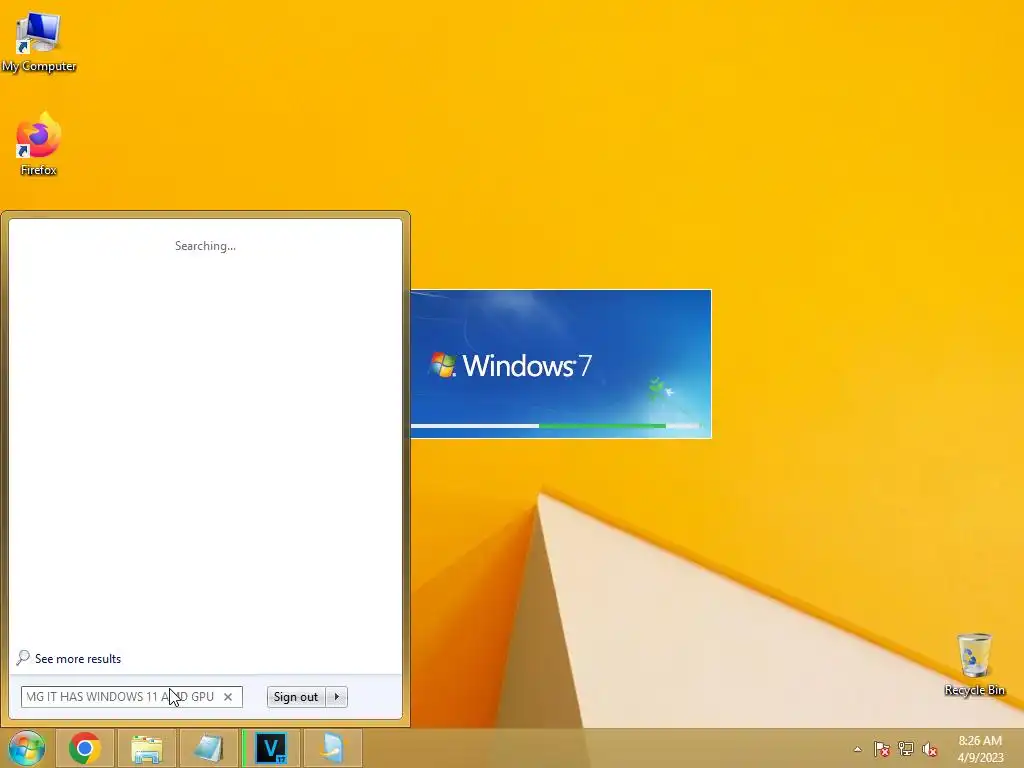Open the Notepad taskbar icon
Image resolution: width=1024 pixels, height=768 pixels.
click(209, 748)
